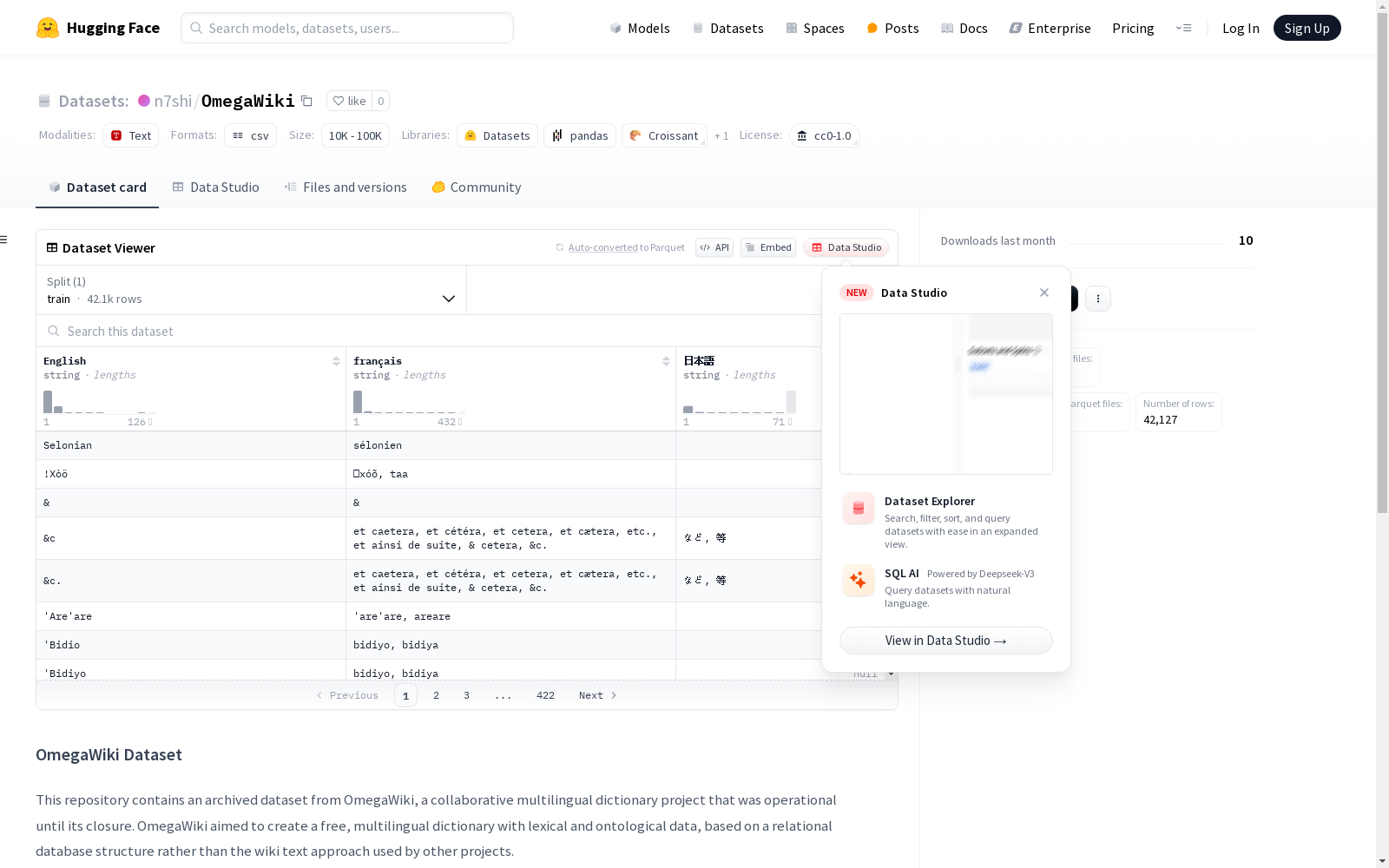Click page 1 in pagination
This screenshot has height=868, width=1389.
pyautogui.click(x=405, y=695)
